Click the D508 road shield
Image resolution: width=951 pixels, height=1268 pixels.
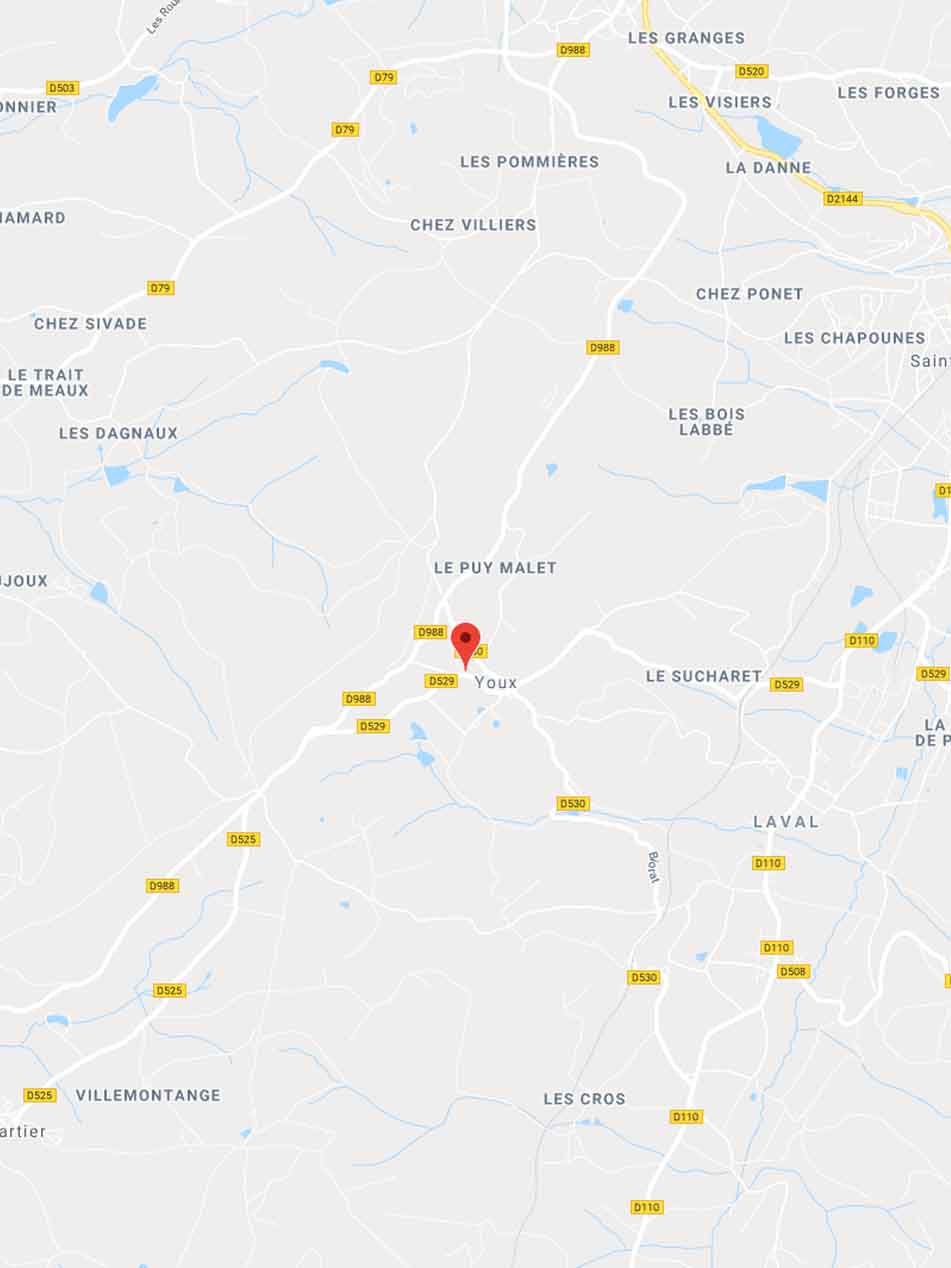(x=793, y=971)
